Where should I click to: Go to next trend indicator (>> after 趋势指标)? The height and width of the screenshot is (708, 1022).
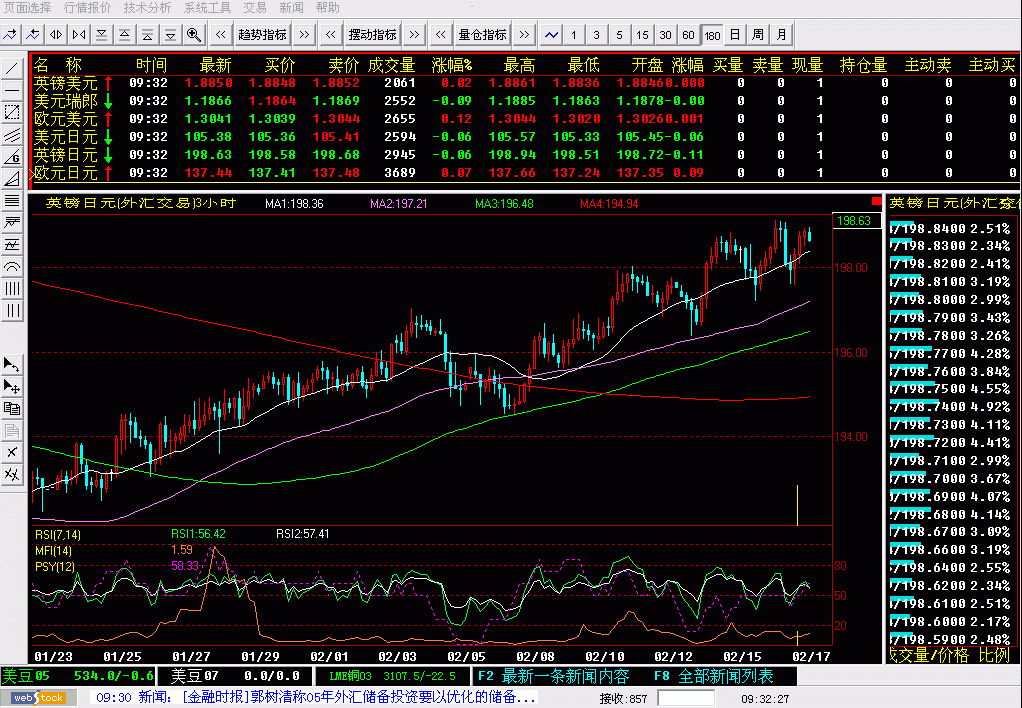[x=304, y=35]
